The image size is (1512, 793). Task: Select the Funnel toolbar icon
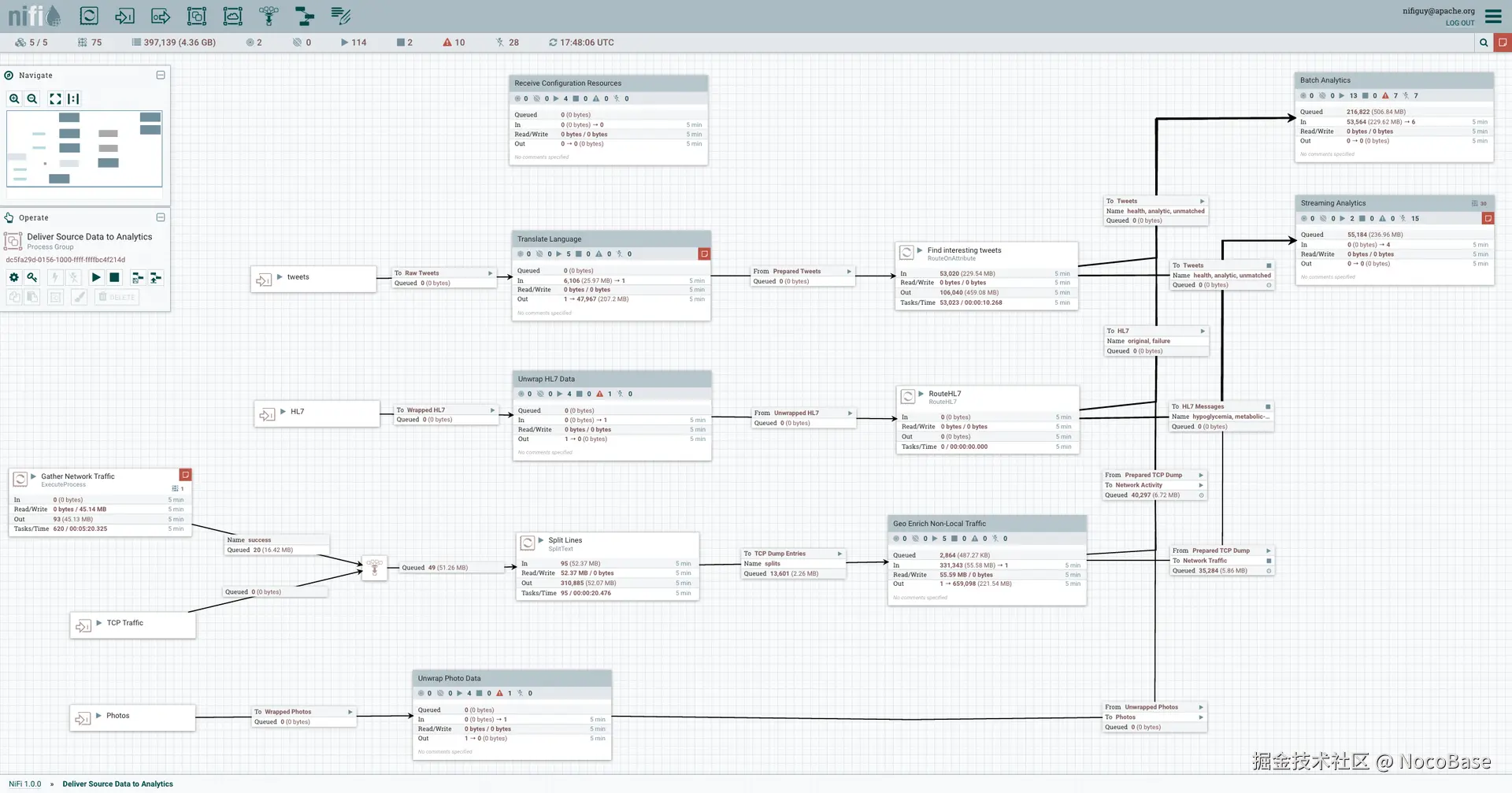point(268,16)
